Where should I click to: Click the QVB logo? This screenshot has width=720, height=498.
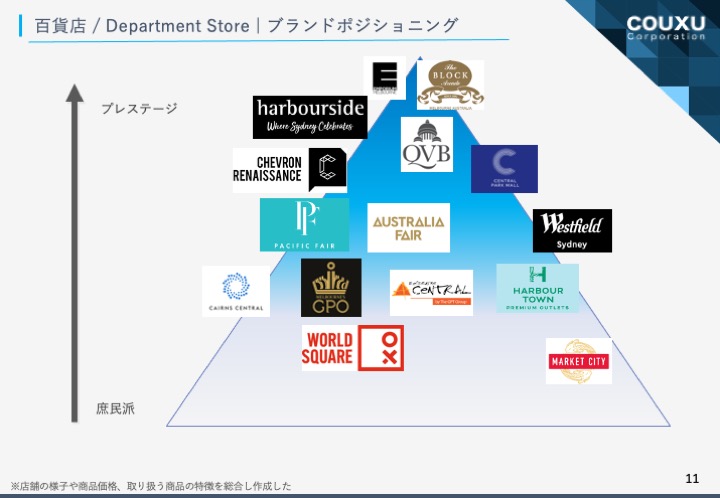(427, 144)
